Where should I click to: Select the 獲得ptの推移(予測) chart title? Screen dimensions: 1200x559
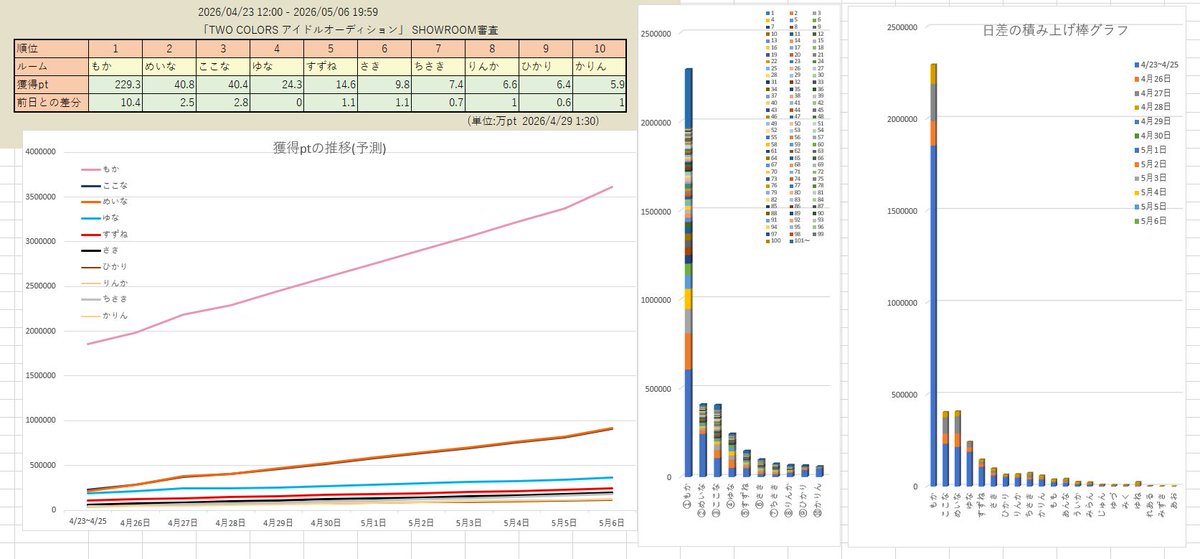(x=329, y=147)
